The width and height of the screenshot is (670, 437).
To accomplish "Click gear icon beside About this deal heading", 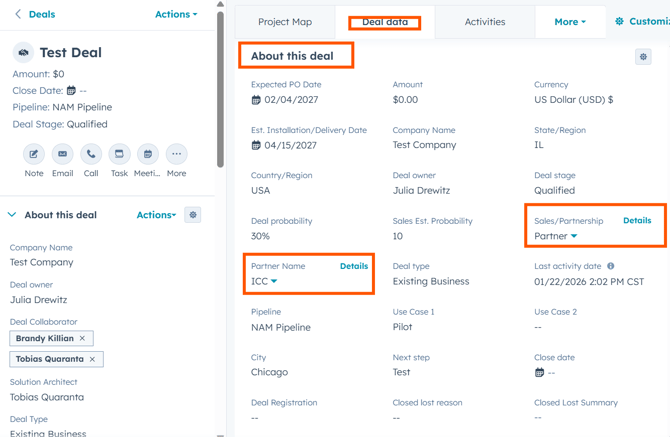I will coord(643,57).
